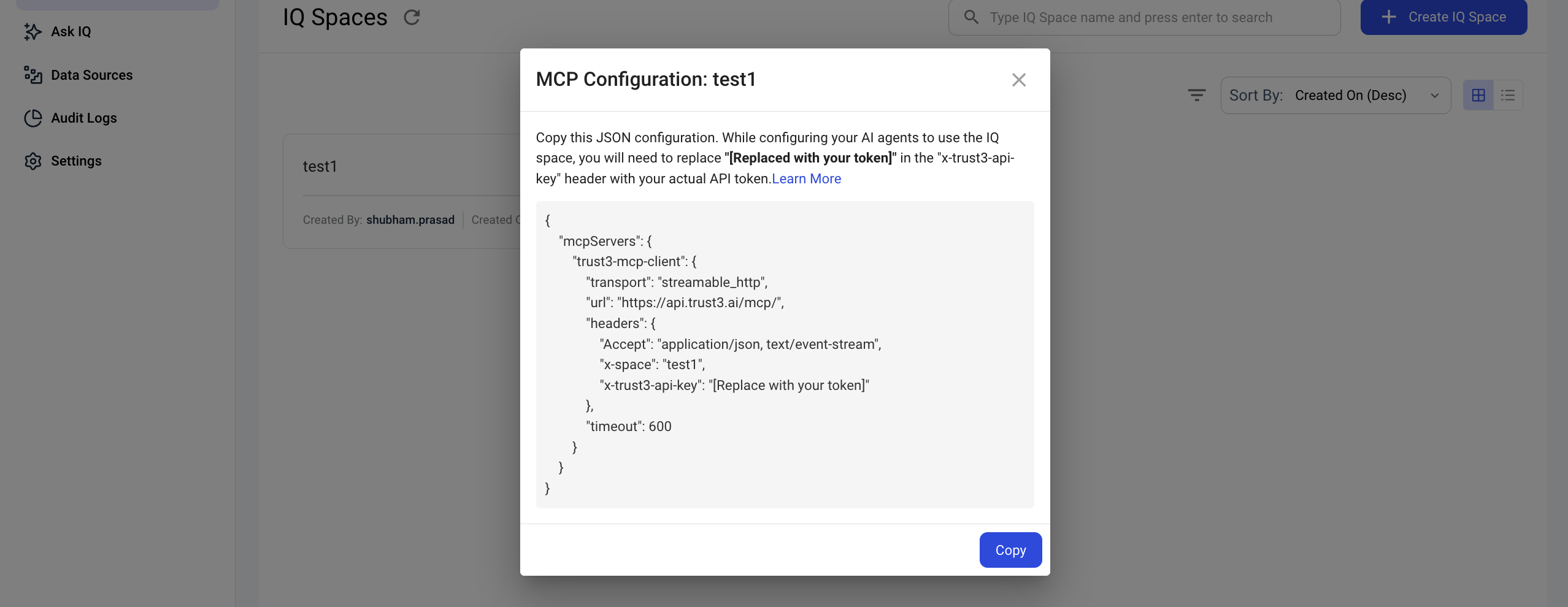Open the filter icon near Sort By
The image size is (1568, 607).
point(1197,95)
